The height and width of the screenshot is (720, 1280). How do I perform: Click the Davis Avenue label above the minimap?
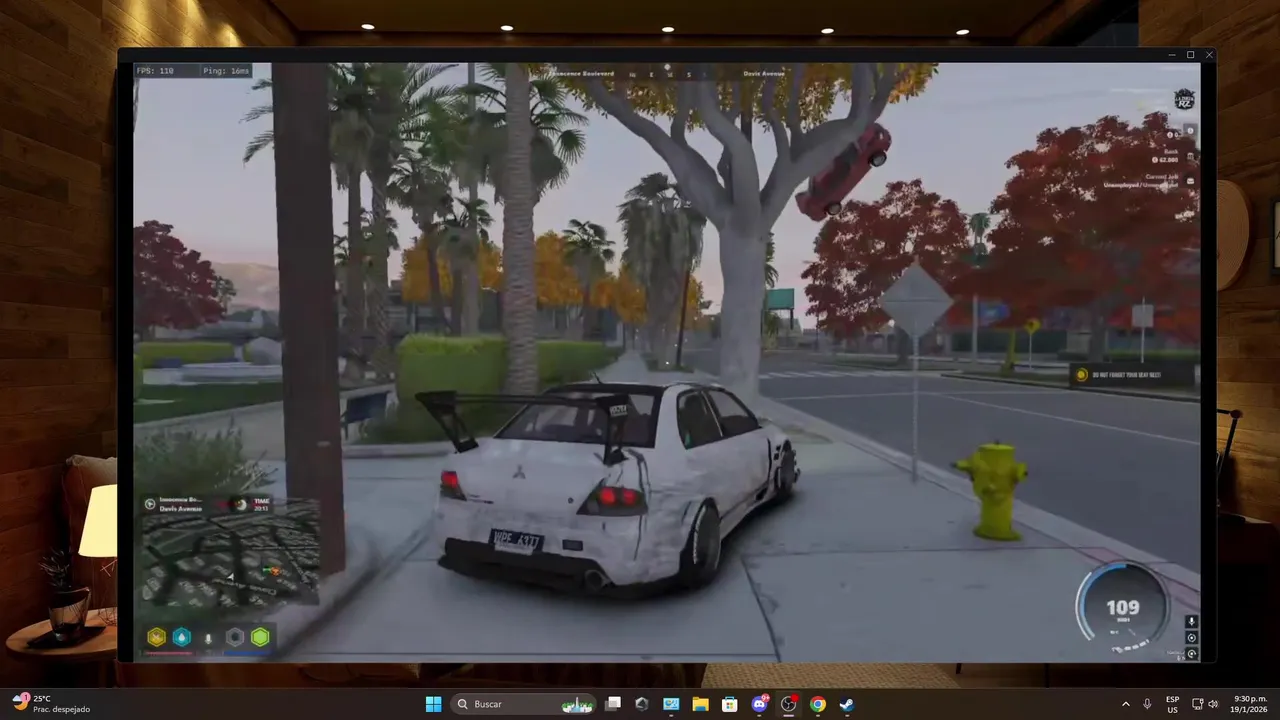pyautogui.click(x=181, y=509)
